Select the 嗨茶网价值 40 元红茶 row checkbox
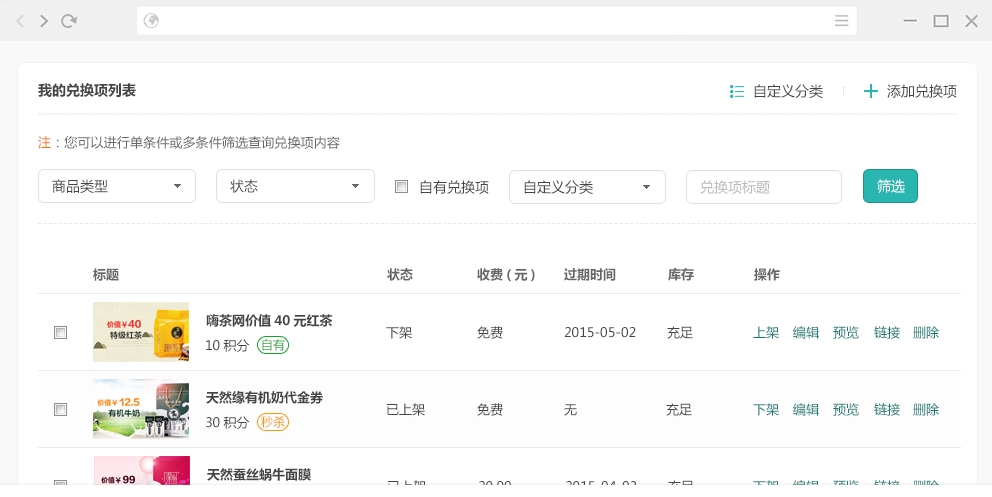 click(61, 333)
